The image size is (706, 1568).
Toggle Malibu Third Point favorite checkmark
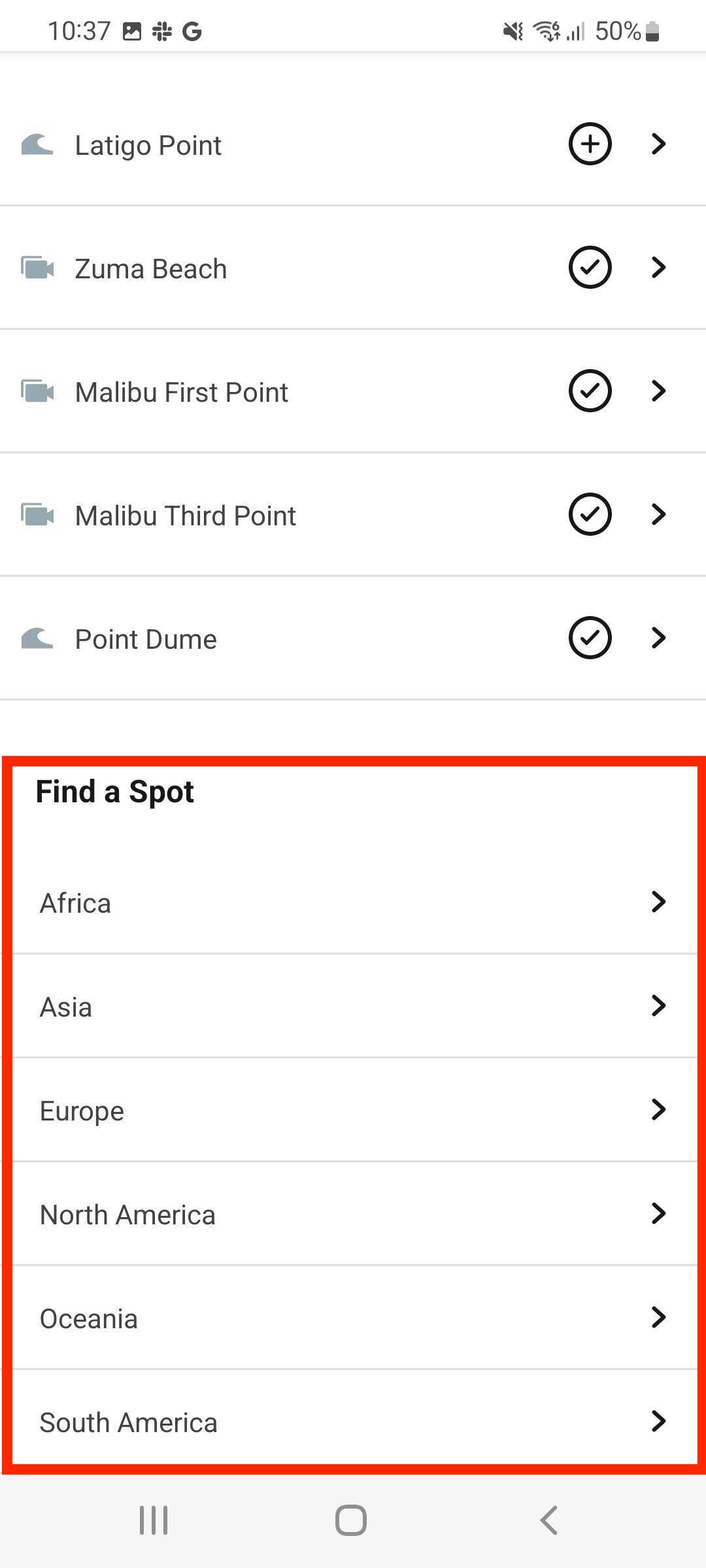[590, 514]
